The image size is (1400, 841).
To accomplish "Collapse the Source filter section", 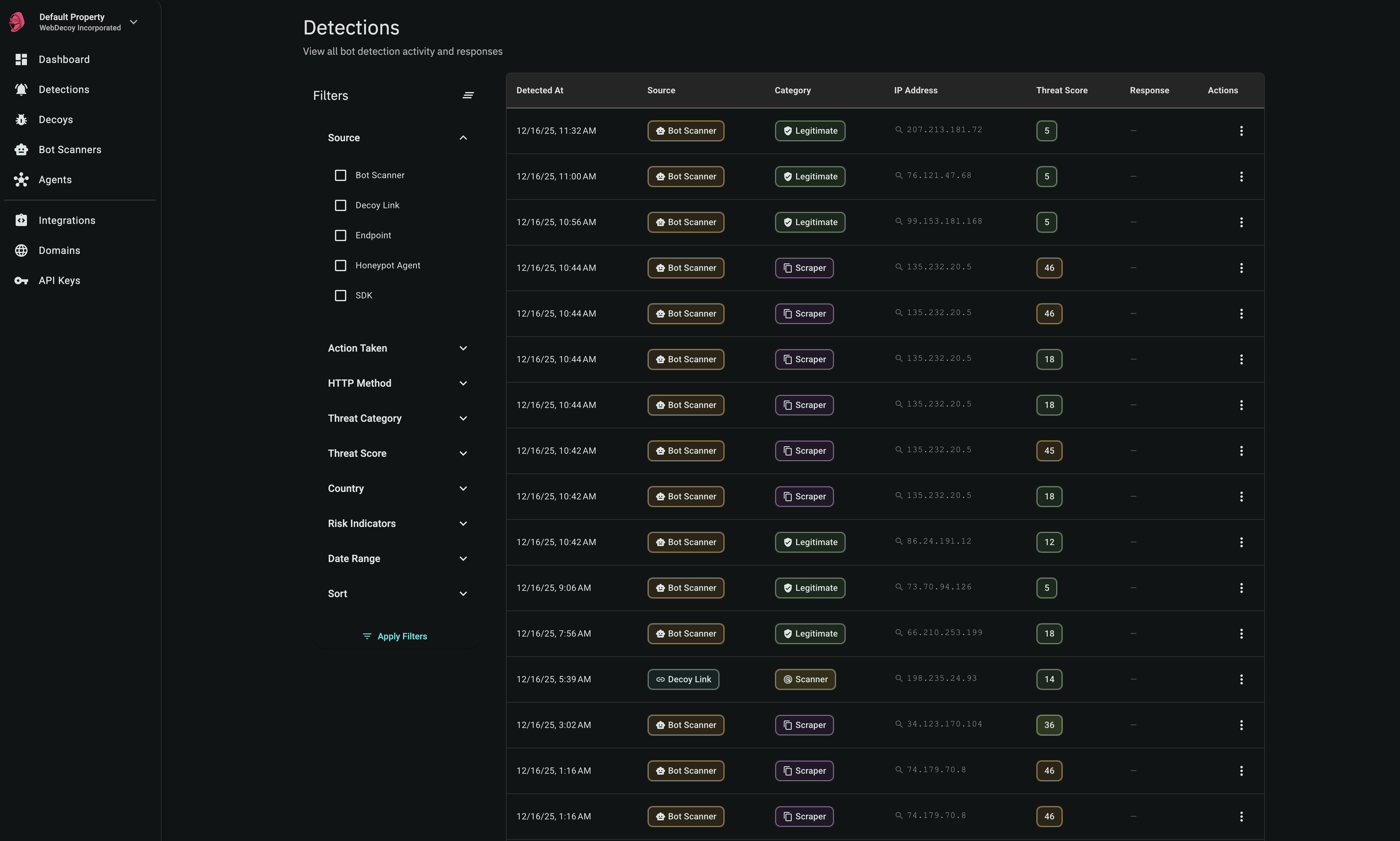I will tap(463, 138).
